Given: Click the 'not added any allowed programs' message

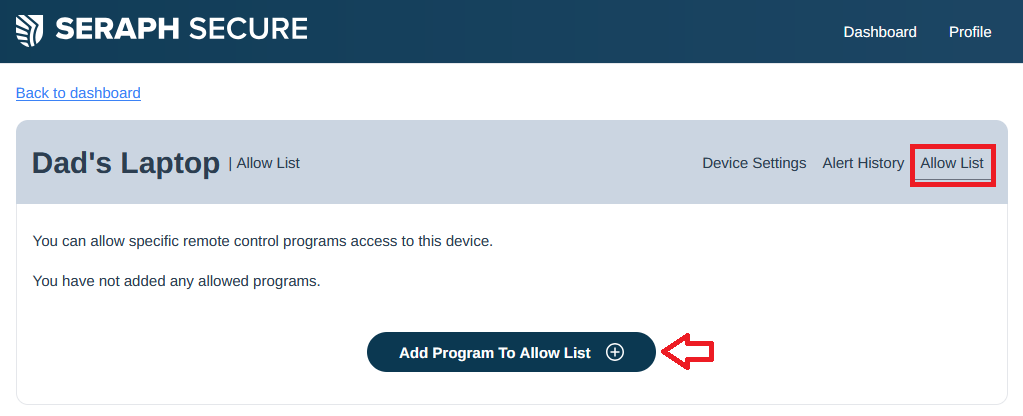Looking at the screenshot, I should tap(176, 282).
